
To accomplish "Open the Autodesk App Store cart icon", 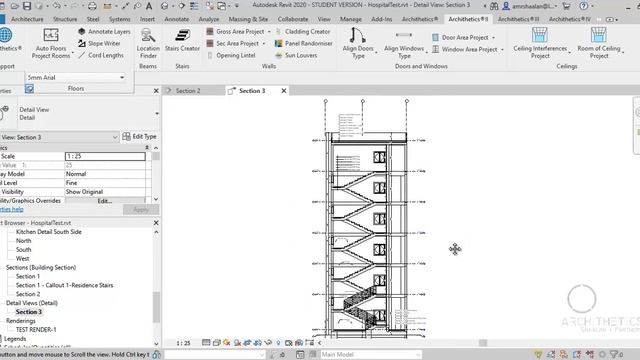I will [566, 6].
